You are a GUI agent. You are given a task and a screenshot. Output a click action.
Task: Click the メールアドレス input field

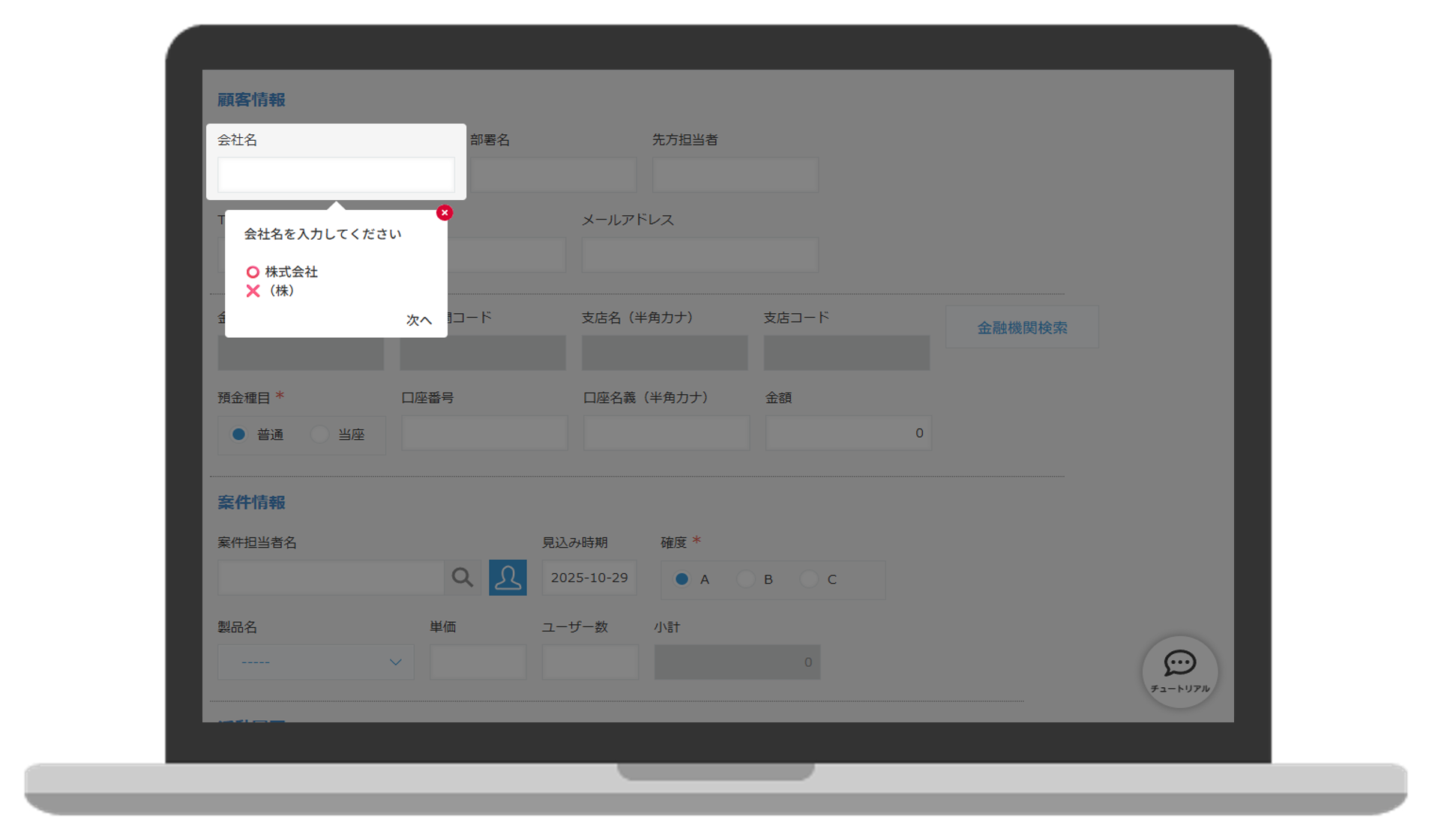(x=700, y=256)
